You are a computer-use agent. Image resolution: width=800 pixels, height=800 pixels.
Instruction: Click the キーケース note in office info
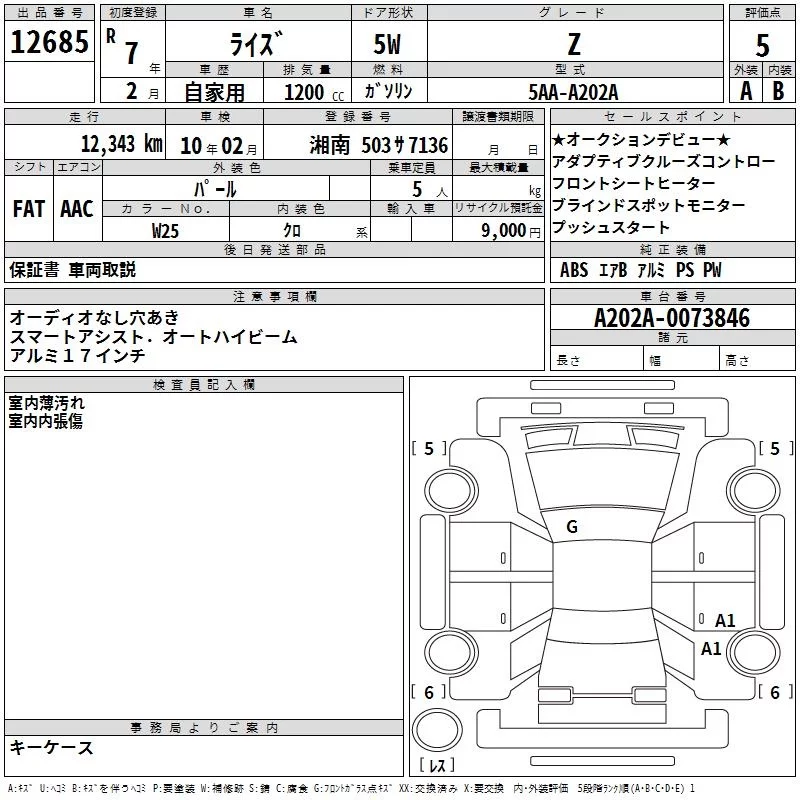tap(52, 748)
